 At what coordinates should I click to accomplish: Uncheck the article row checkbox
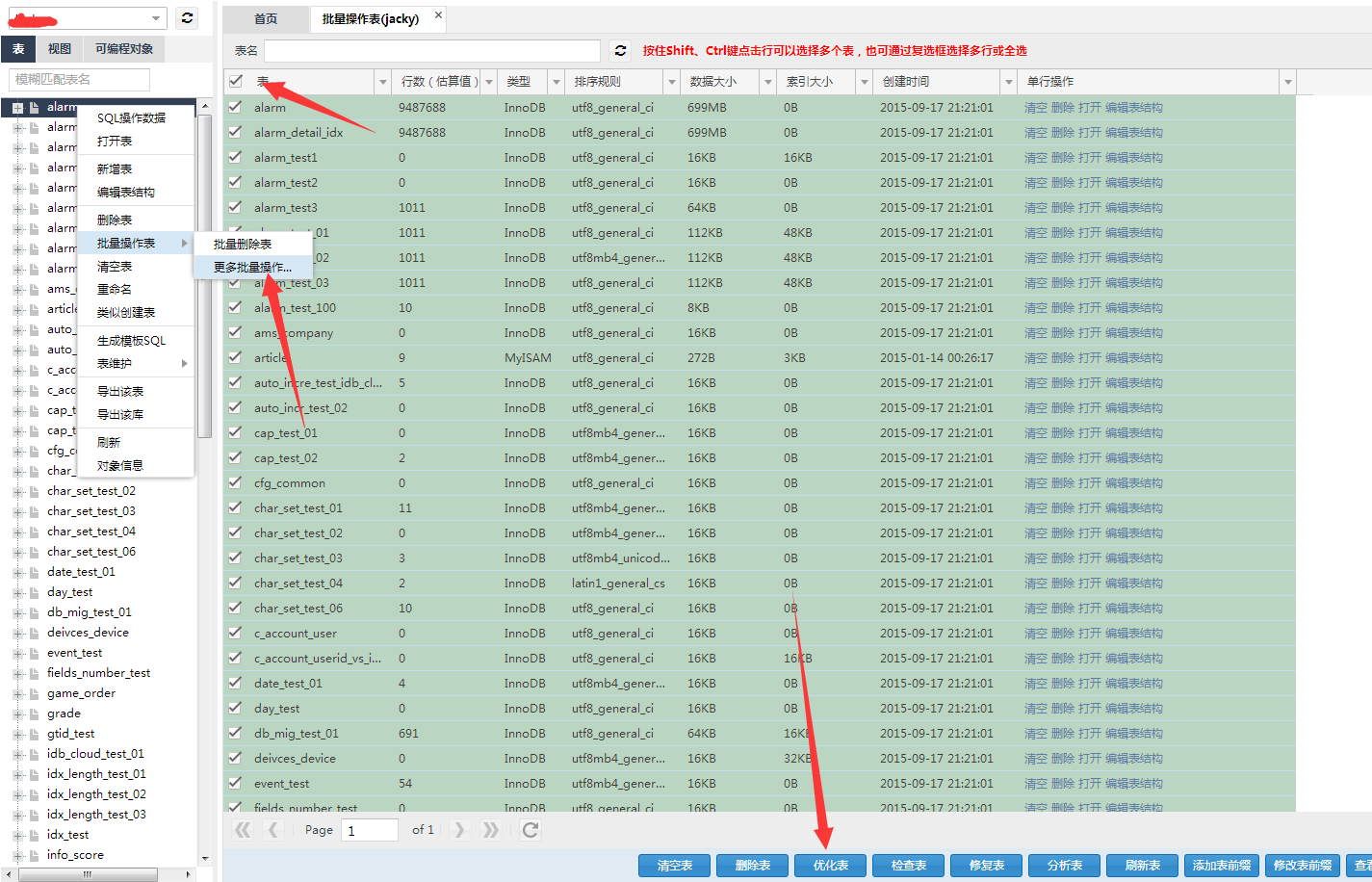coord(236,357)
